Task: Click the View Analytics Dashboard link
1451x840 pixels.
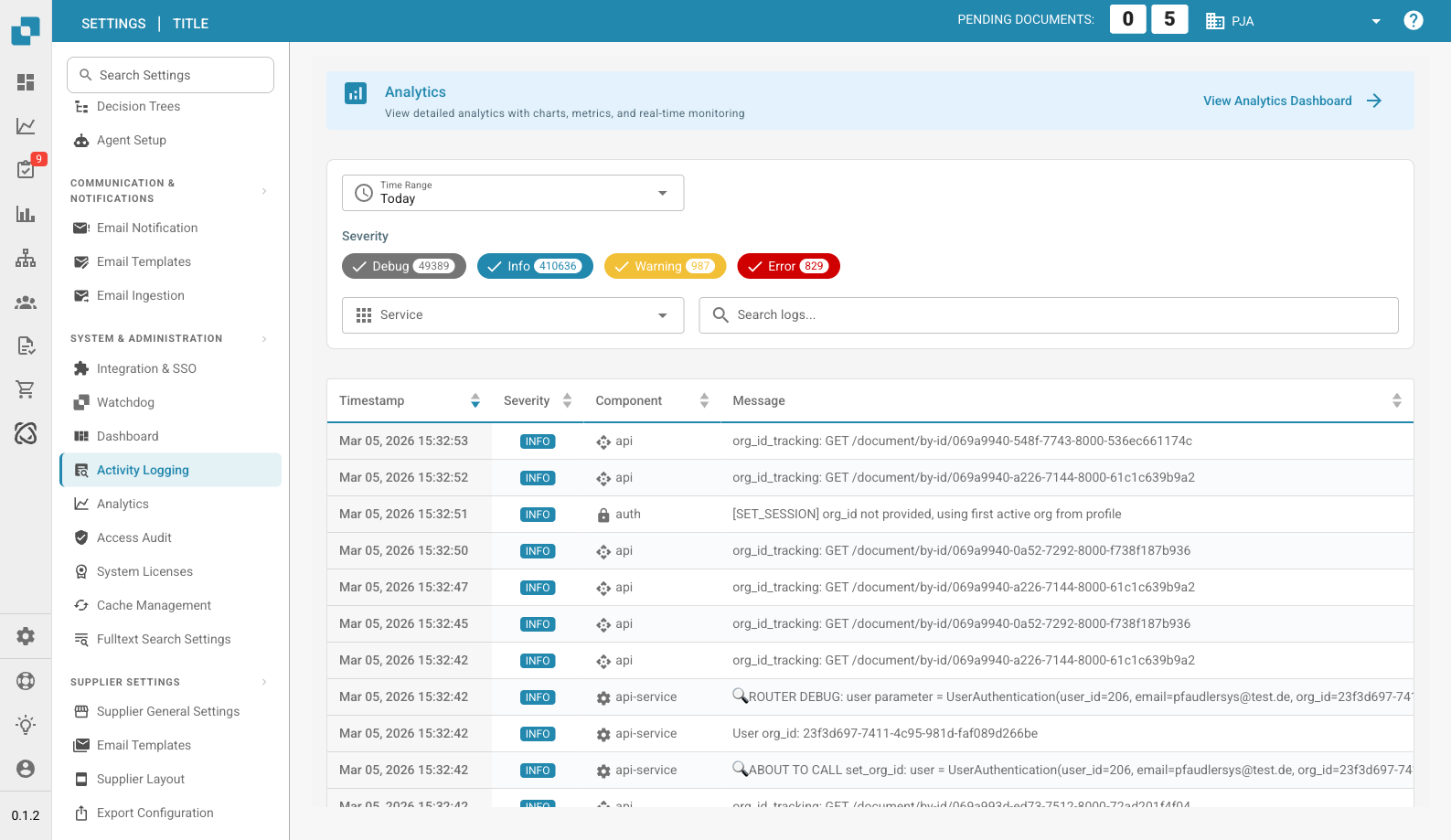Action: (1277, 101)
